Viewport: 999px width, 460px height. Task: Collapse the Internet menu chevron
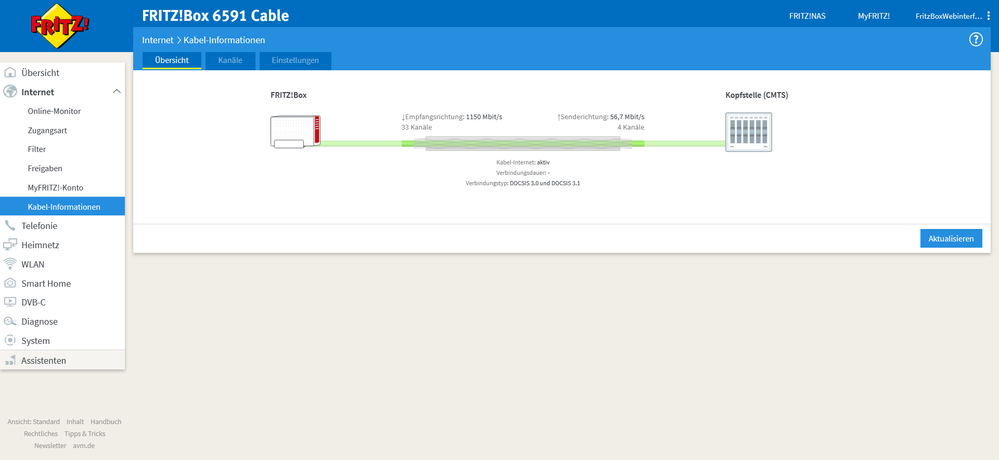click(117, 92)
